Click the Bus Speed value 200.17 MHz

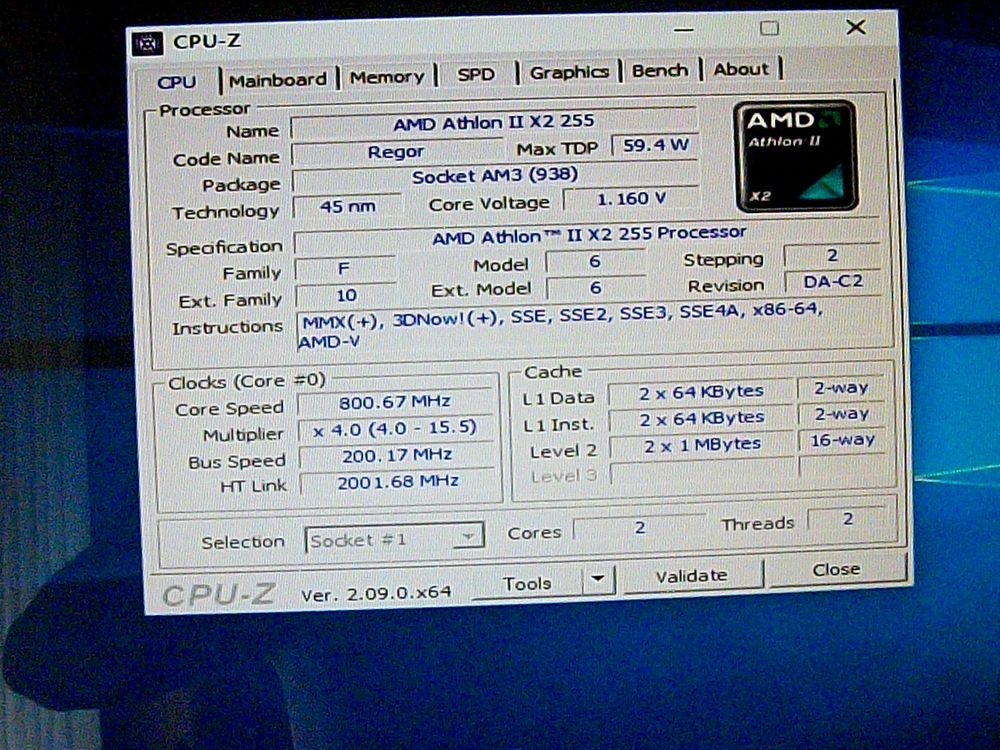click(396, 455)
